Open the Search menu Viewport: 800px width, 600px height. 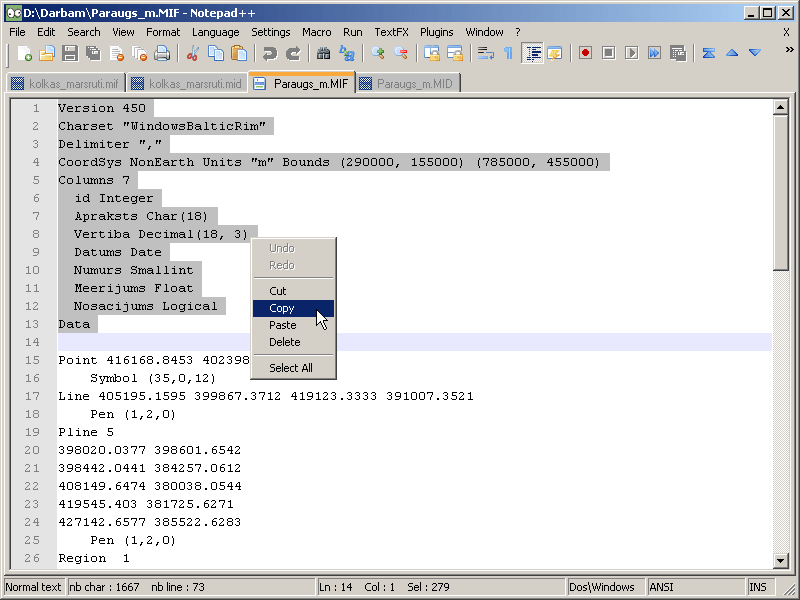[x=84, y=32]
